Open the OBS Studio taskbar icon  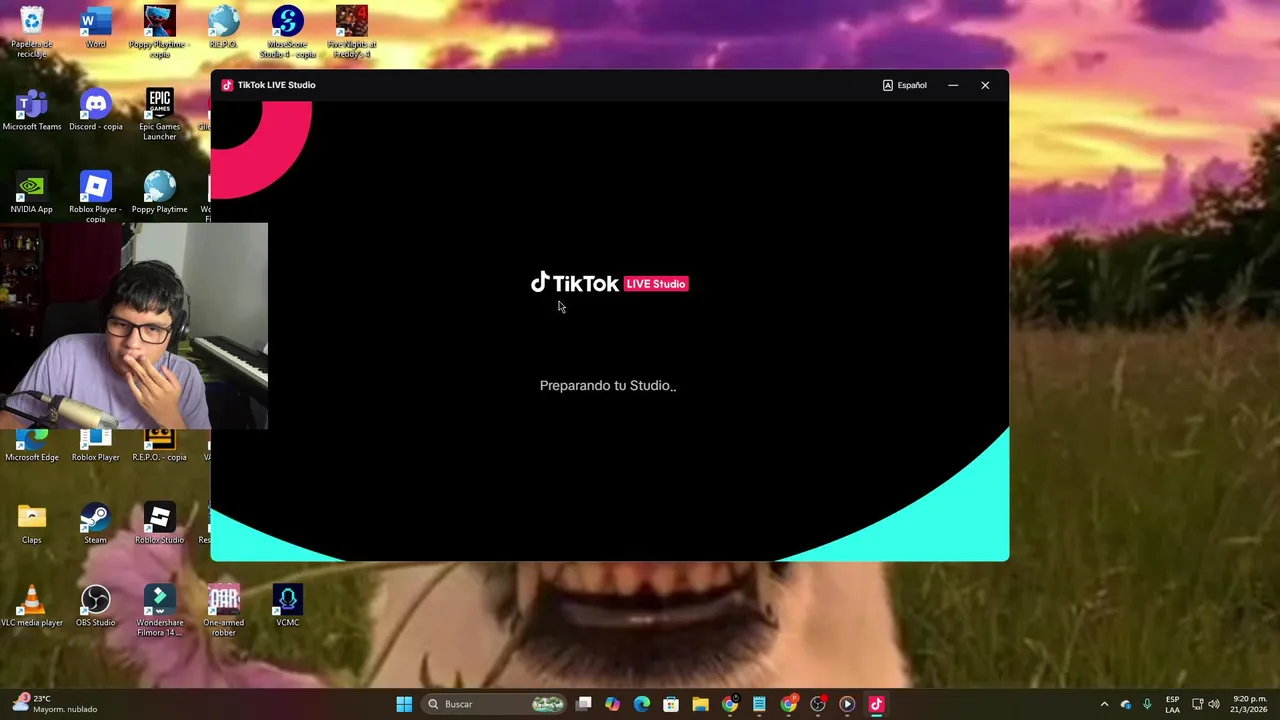[818, 704]
